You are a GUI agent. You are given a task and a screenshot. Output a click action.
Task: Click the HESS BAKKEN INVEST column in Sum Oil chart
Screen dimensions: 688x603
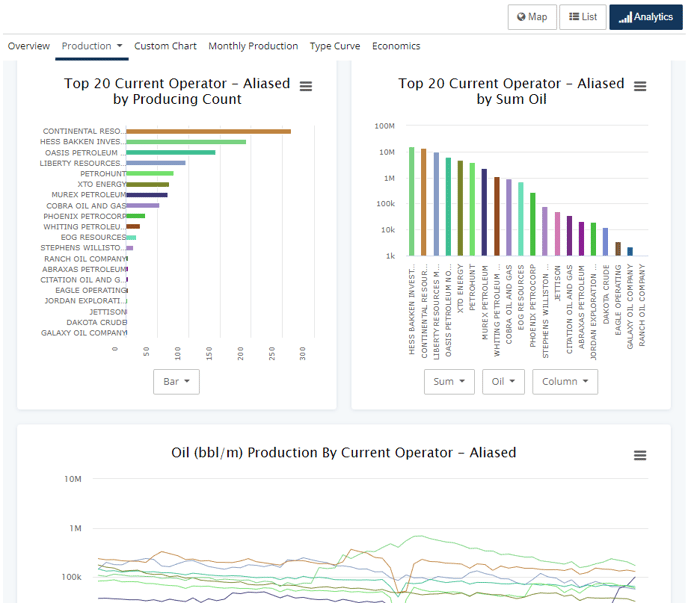(x=412, y=201)
